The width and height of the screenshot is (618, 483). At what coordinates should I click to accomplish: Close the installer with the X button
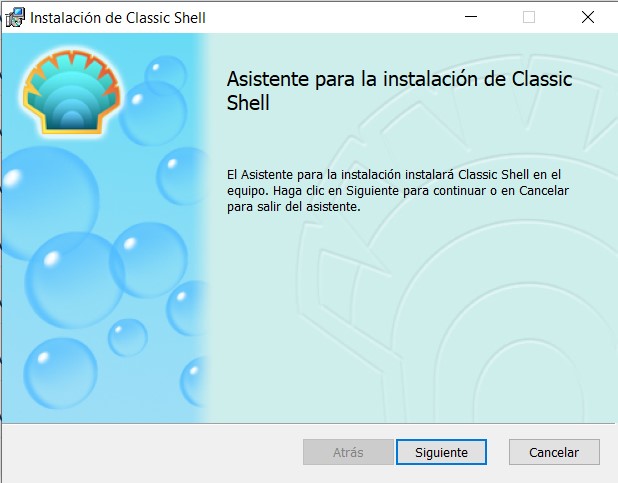pyautogui.click(x=588, y=17)
